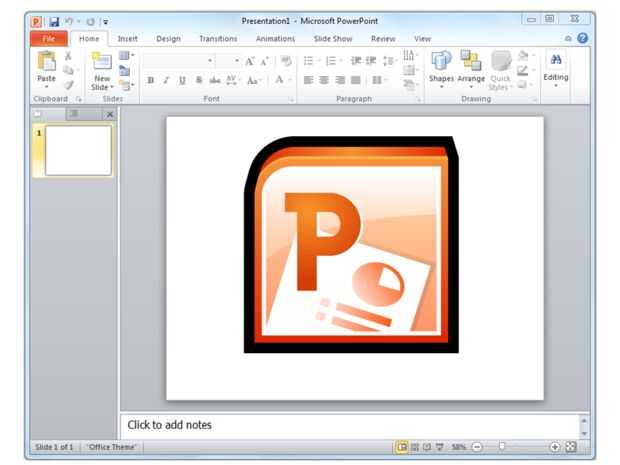The height and width of the screenshot is (465, 620).
Task: Adjust the zoom slider handle
Action: 502,447
